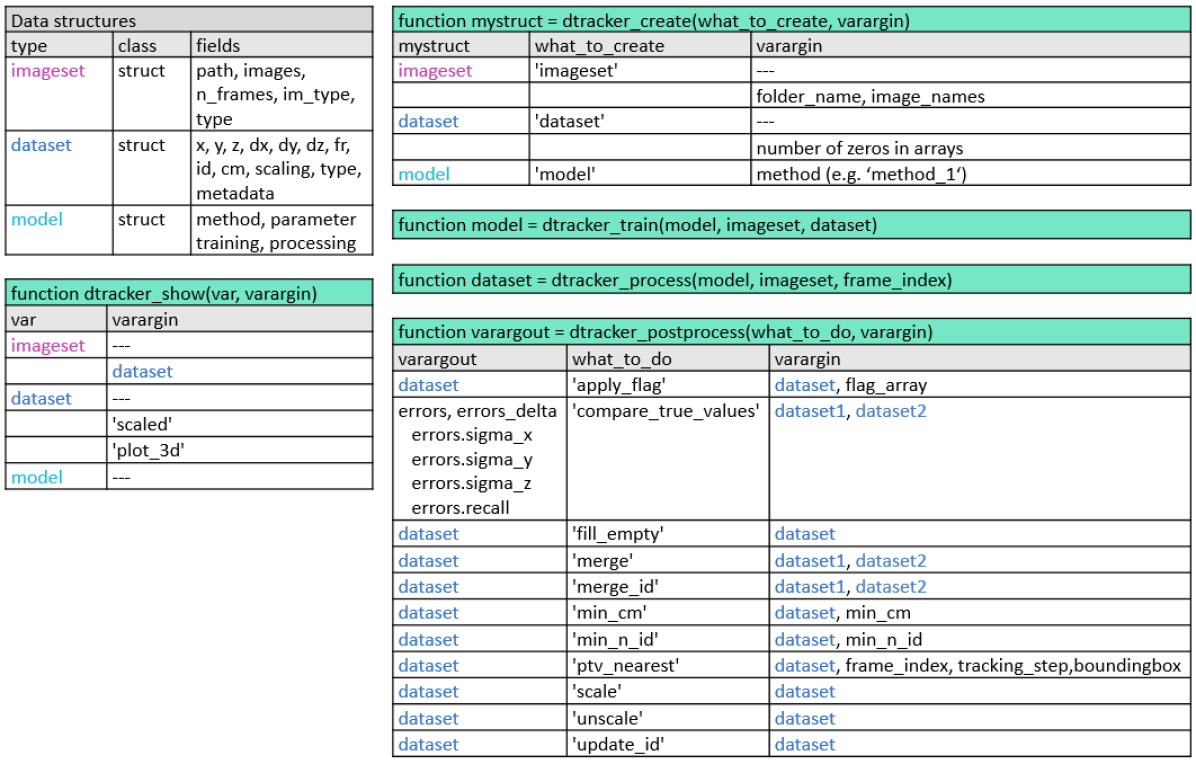Select the 'compare_true_values' cell

(x=668, y=459)
